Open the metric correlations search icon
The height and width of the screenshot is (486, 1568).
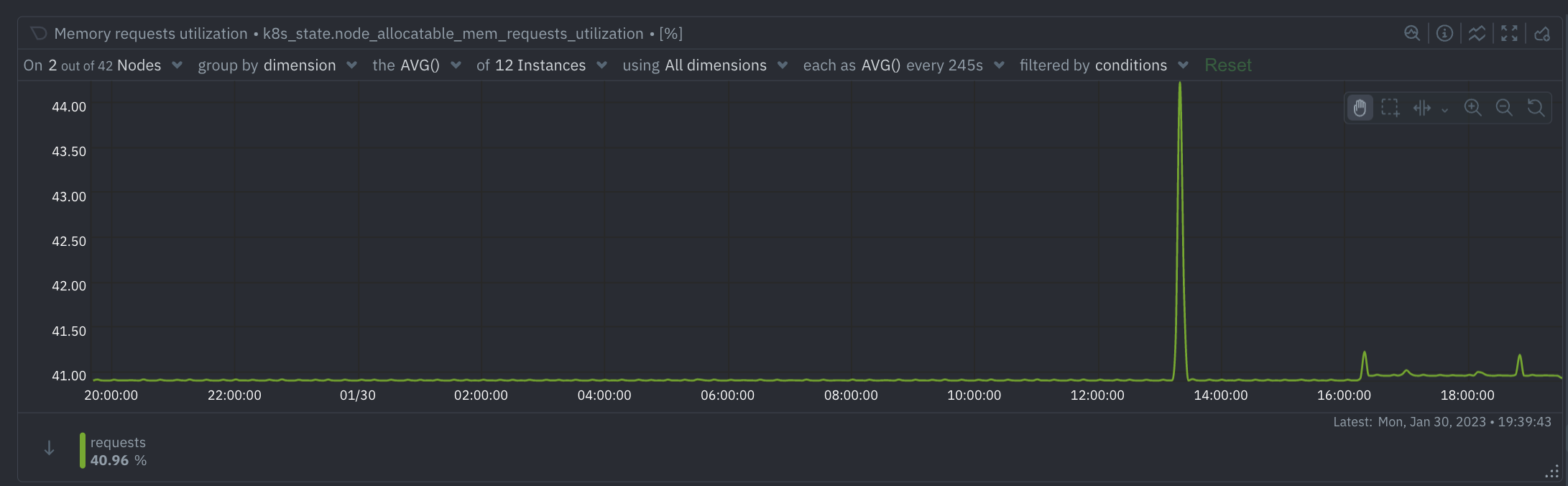(1412, 33)
